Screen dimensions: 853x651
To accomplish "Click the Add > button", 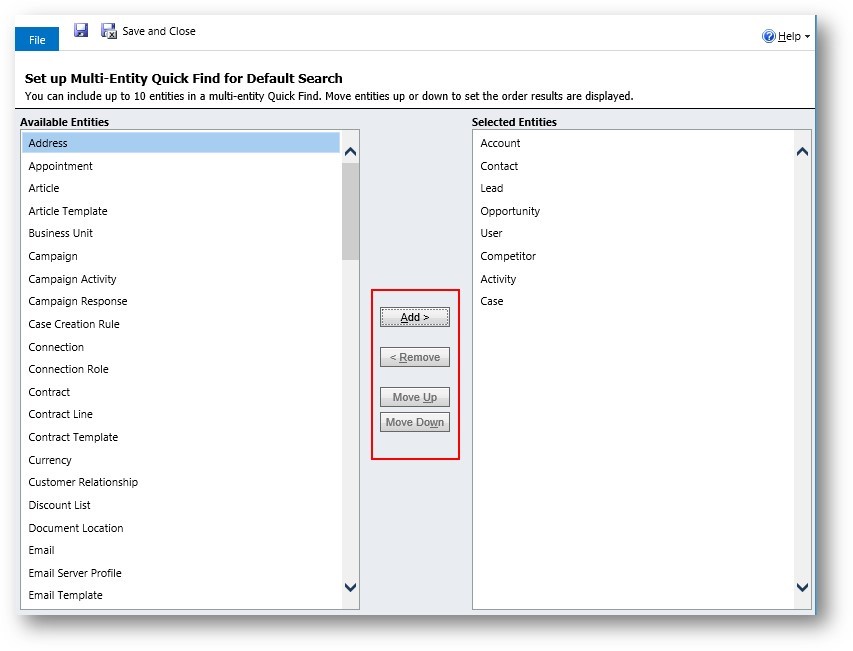I will [x=415, y=317].
